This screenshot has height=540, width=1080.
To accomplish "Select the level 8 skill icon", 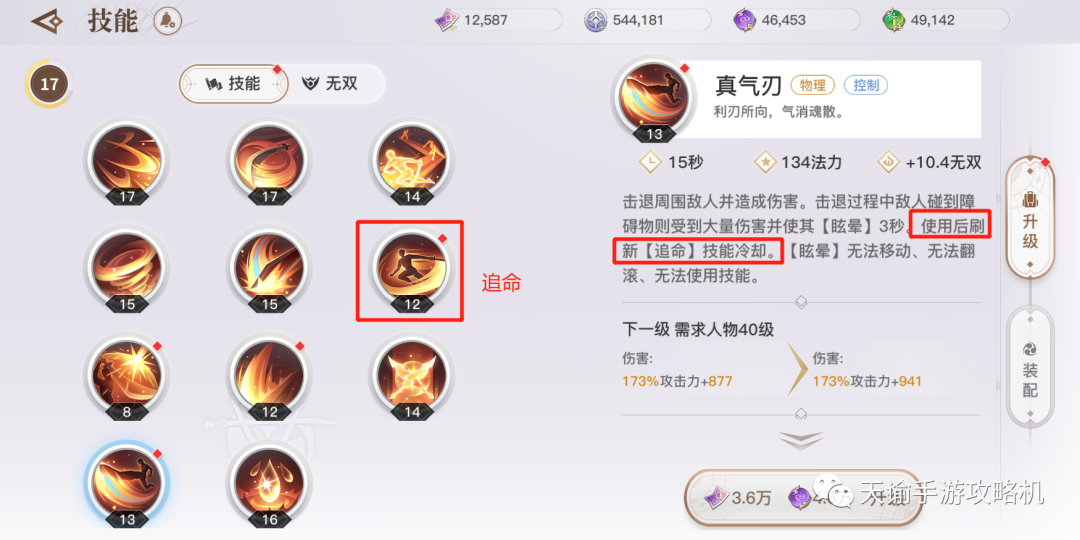I will [x=127, y=377].
